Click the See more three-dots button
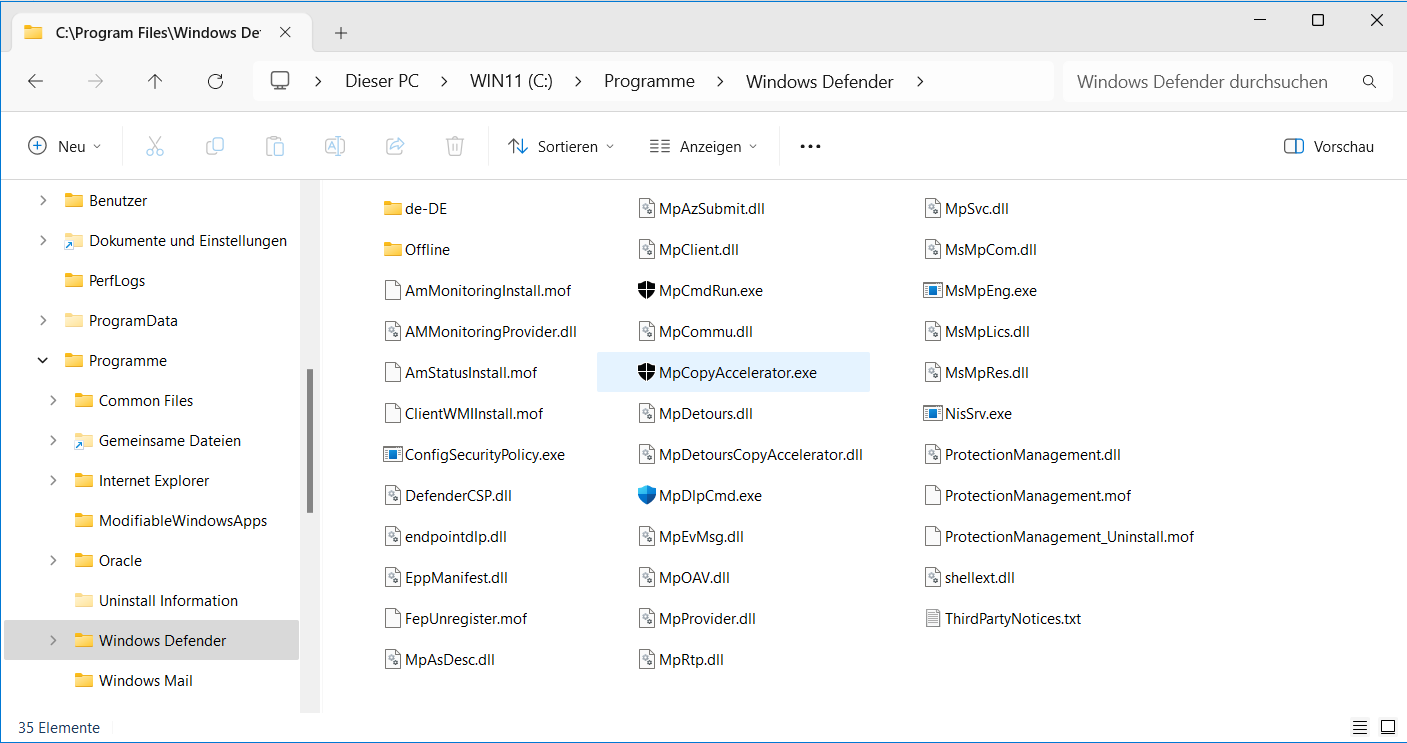Viewport: 1407px width, 743px height. [x=810, y=147]
